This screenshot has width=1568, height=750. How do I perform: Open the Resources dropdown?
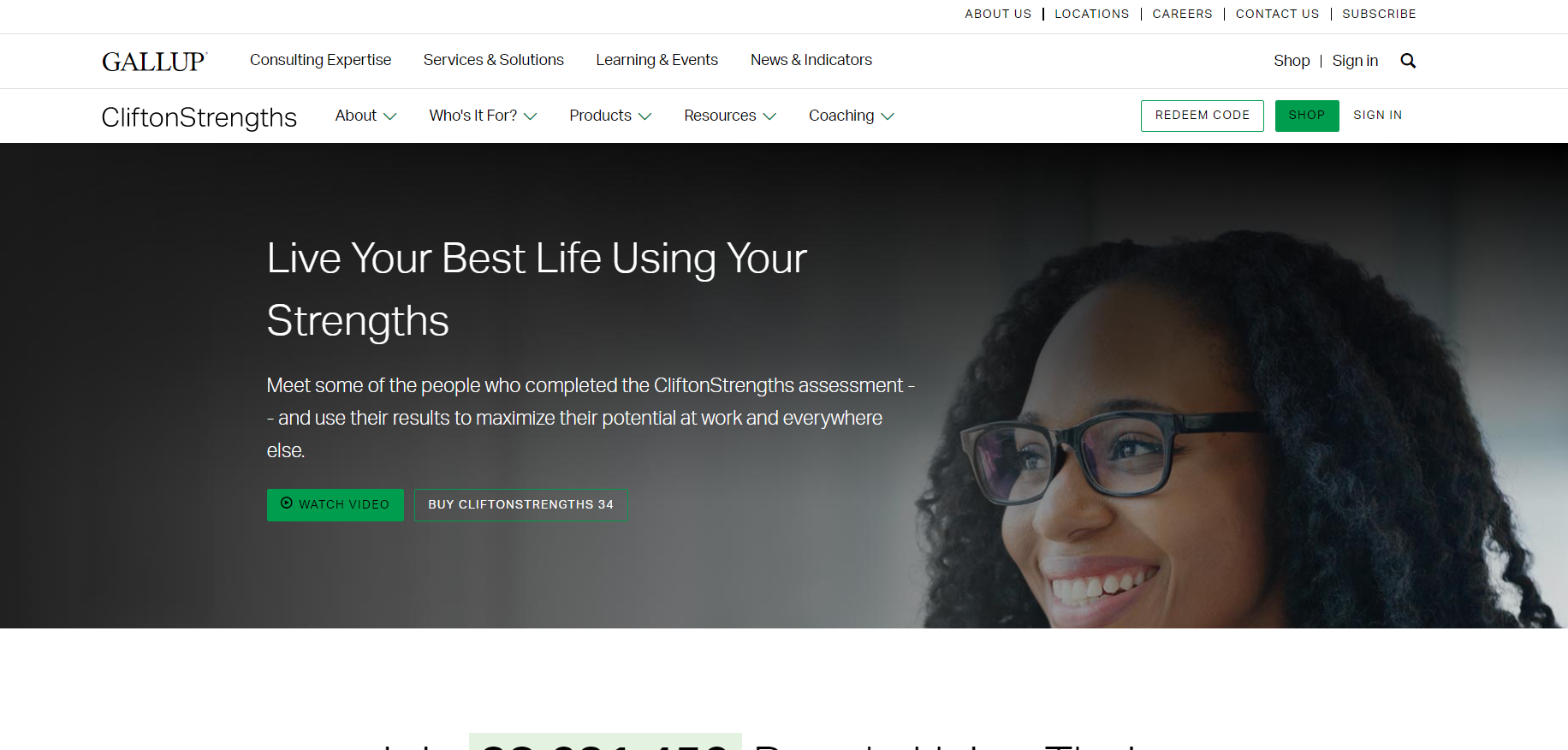[730, 116]
